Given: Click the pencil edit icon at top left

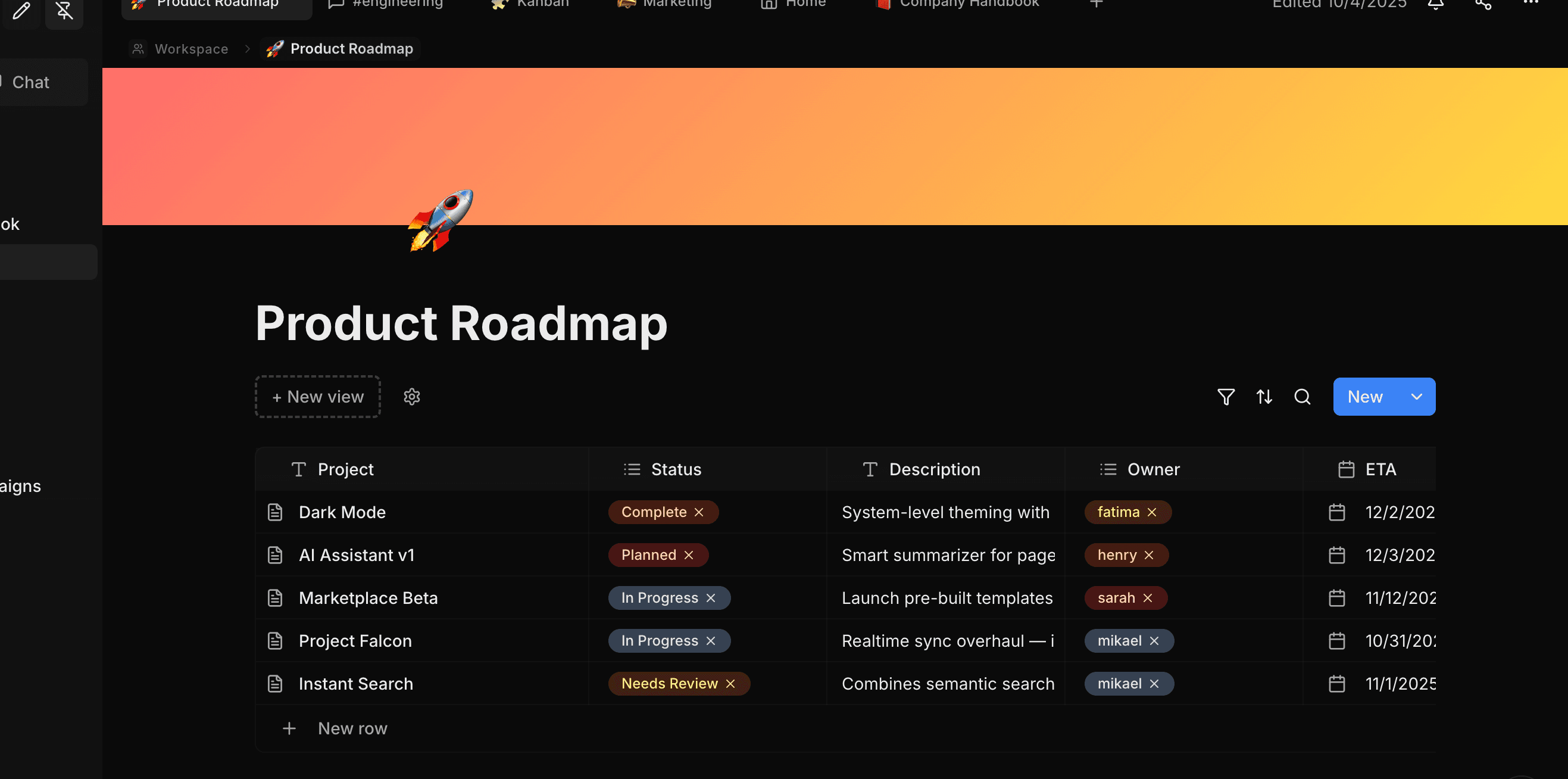Looking at the screenshot, I should [x=21, y=10].
